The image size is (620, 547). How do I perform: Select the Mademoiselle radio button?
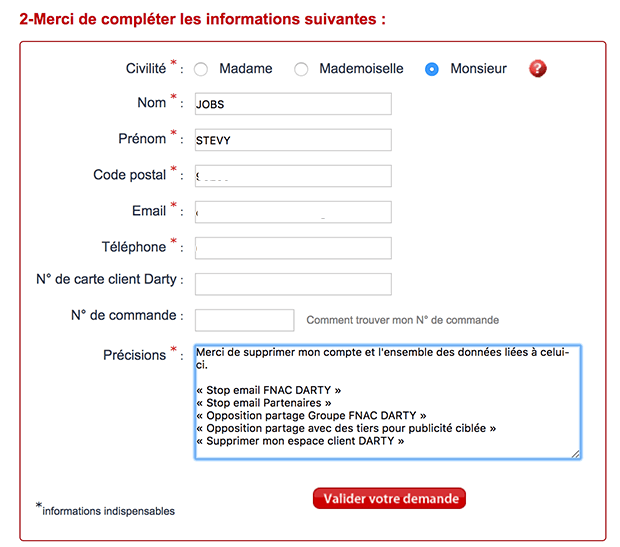(x=301, y=70)
